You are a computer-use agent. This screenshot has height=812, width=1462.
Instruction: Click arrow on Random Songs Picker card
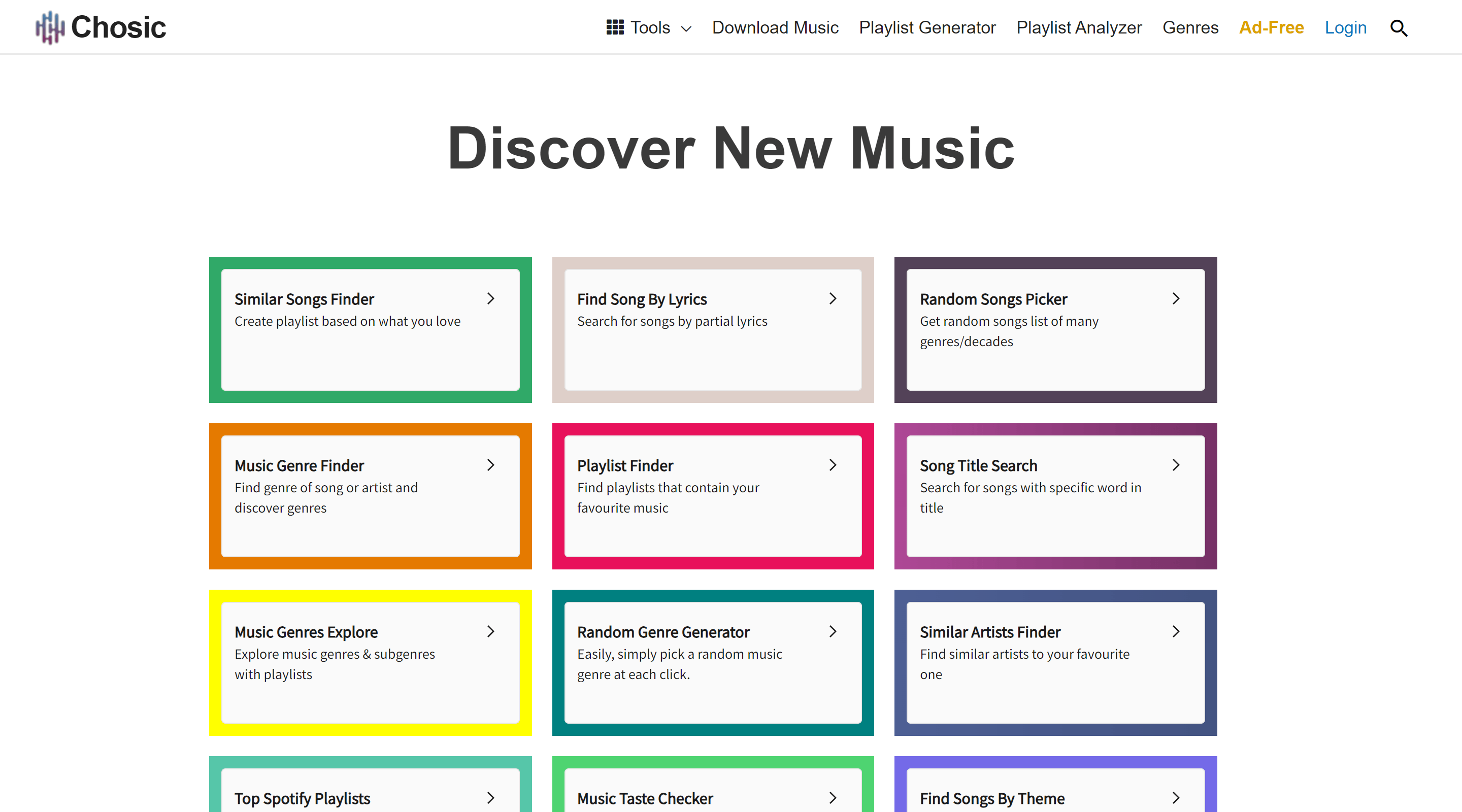1176,298
